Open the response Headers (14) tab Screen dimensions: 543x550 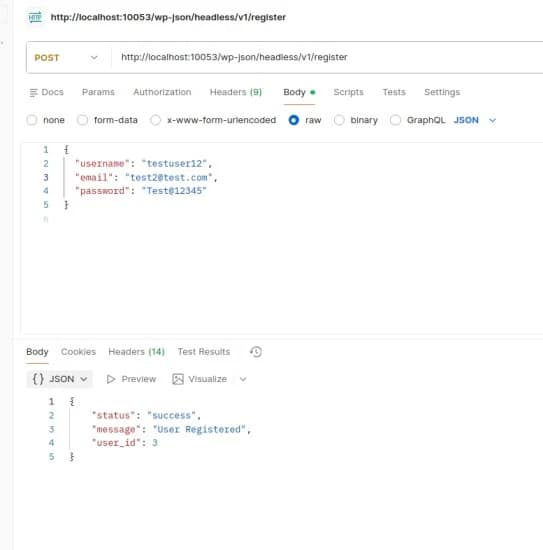136,351
